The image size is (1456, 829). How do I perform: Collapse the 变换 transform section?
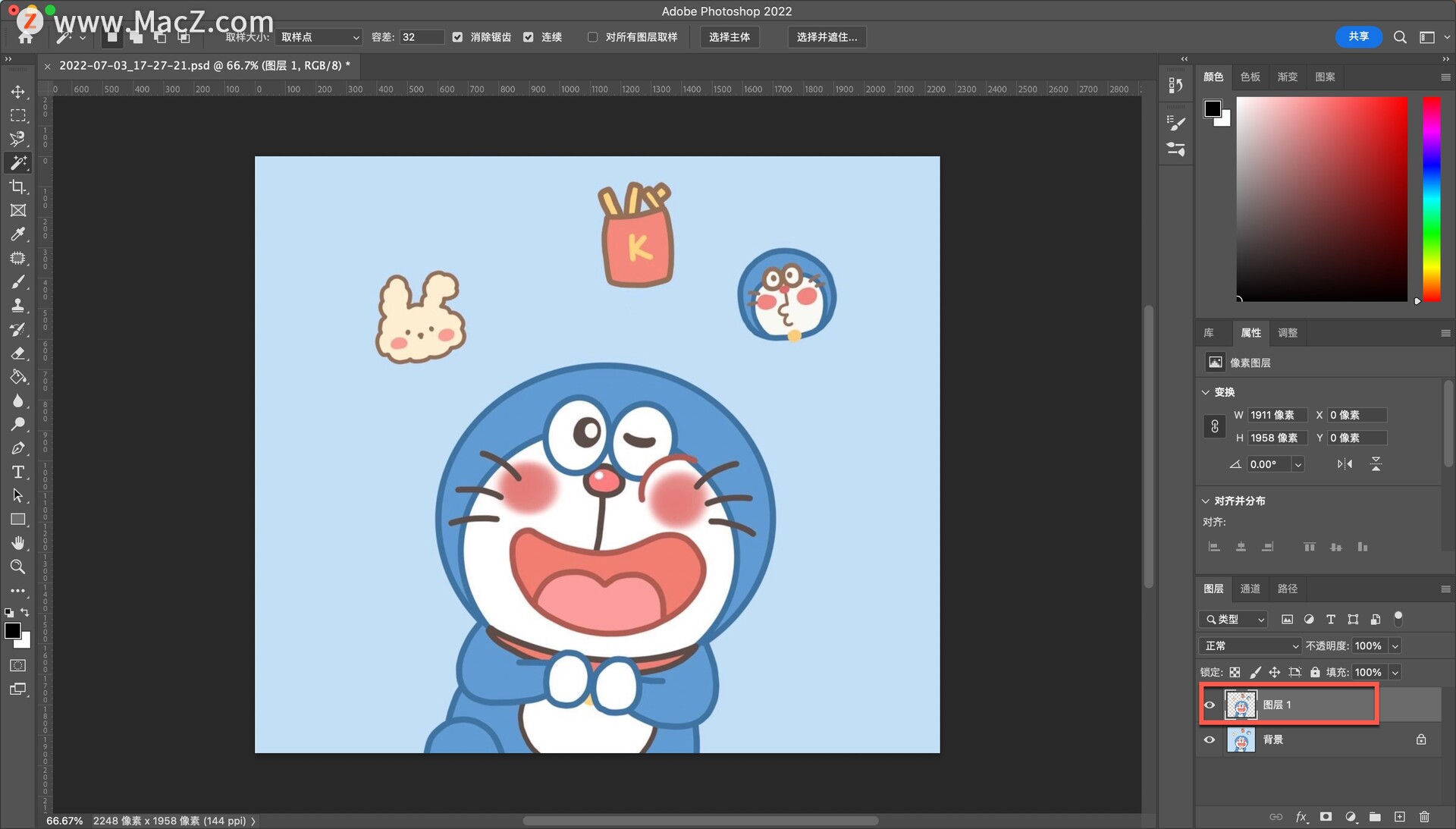click(x=1206, y=392)
